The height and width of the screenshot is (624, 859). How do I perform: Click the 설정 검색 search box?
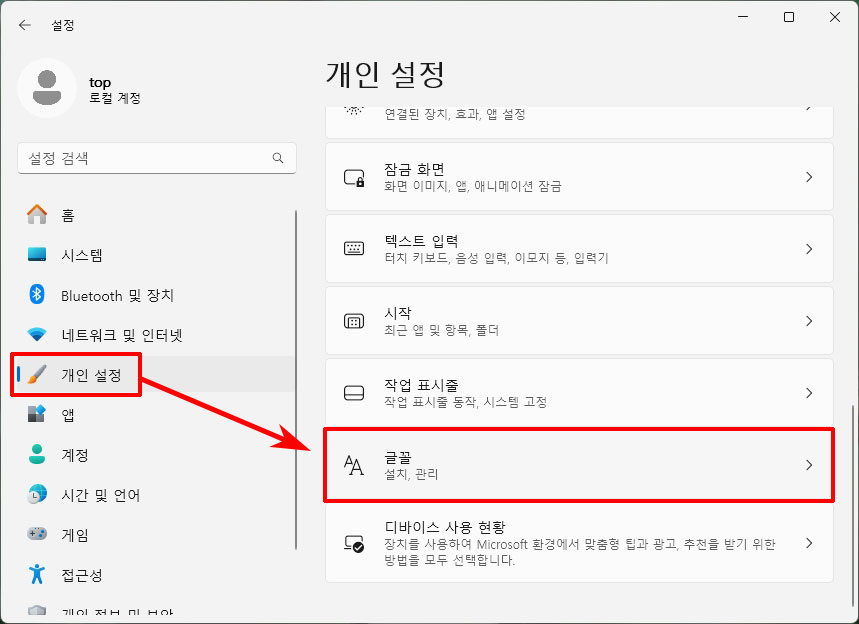[156, 158]
